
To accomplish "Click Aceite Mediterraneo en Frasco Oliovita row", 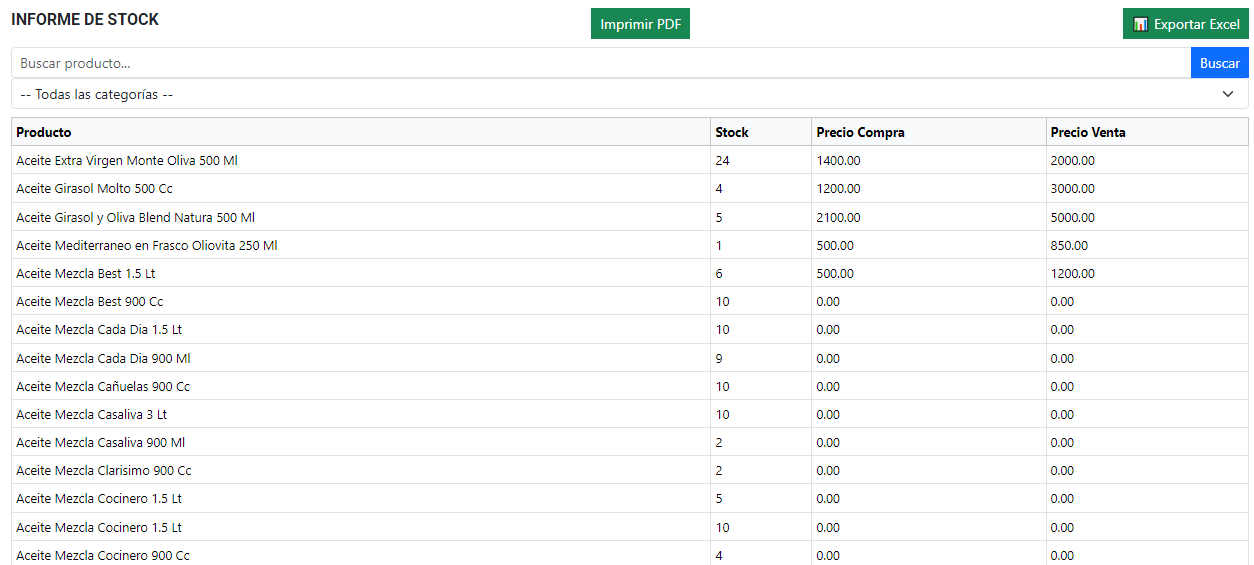I will pyautogui.click(x=146, y=245).
